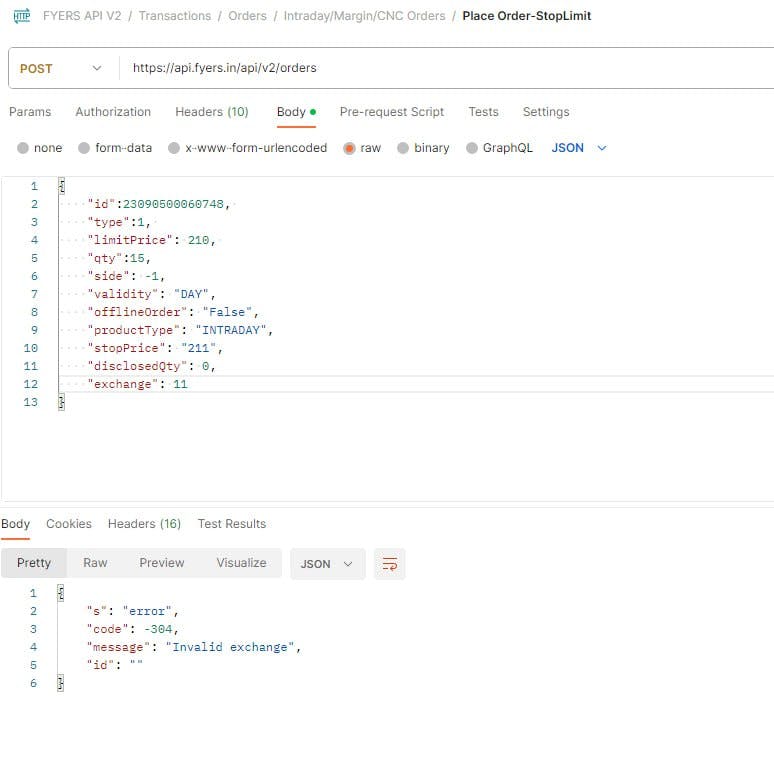This screenshot has height=769, width=774.
Task: Open the response Cookies tab
Action: [69, 524]
